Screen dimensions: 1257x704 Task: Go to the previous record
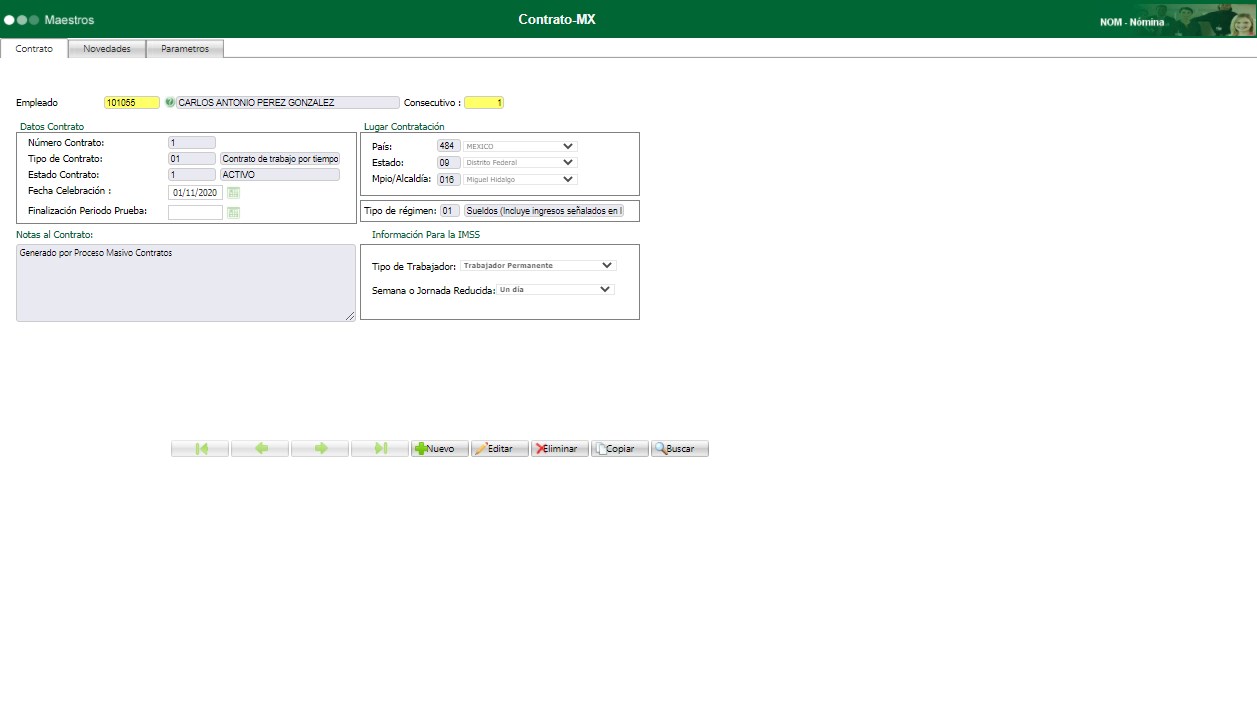point(260,449)
